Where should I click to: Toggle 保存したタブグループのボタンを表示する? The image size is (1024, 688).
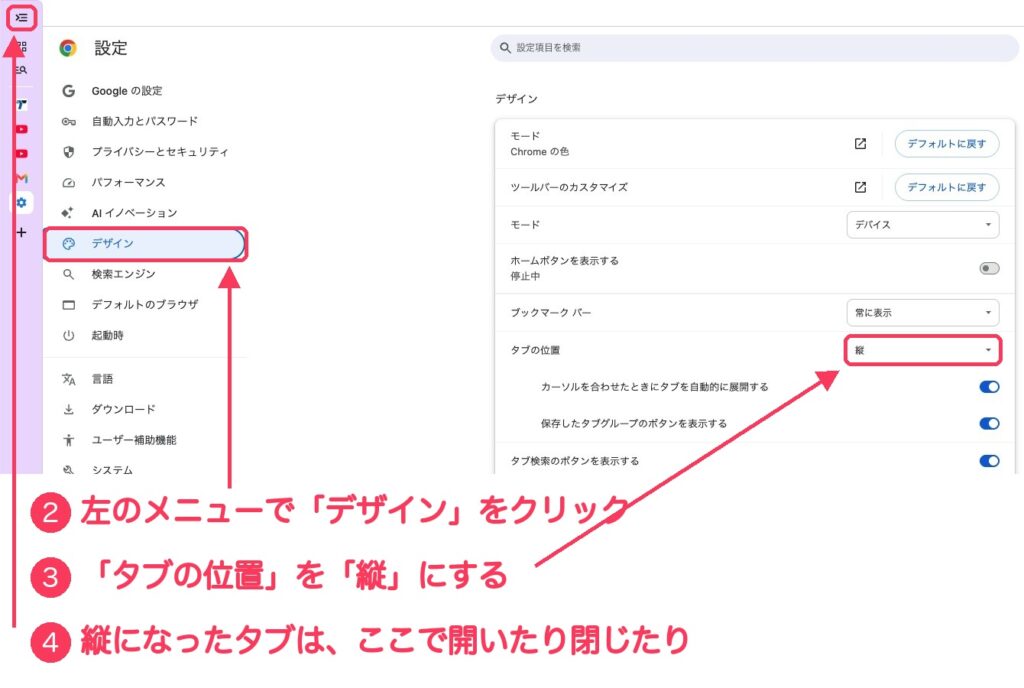[x=989, y=424]
